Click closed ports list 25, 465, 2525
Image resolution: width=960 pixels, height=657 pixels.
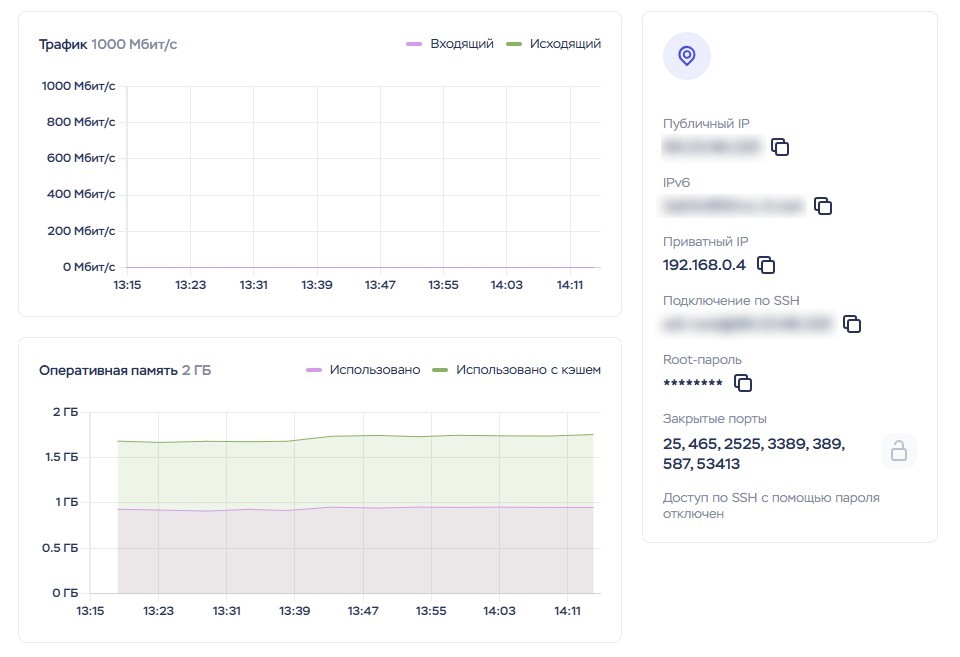tap(754, 454)
